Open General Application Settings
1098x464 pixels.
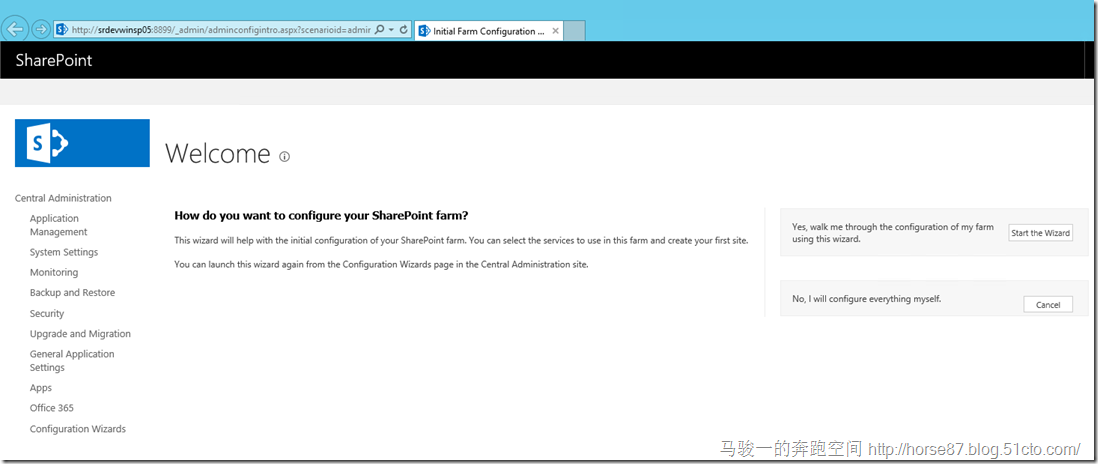[72, 360]
